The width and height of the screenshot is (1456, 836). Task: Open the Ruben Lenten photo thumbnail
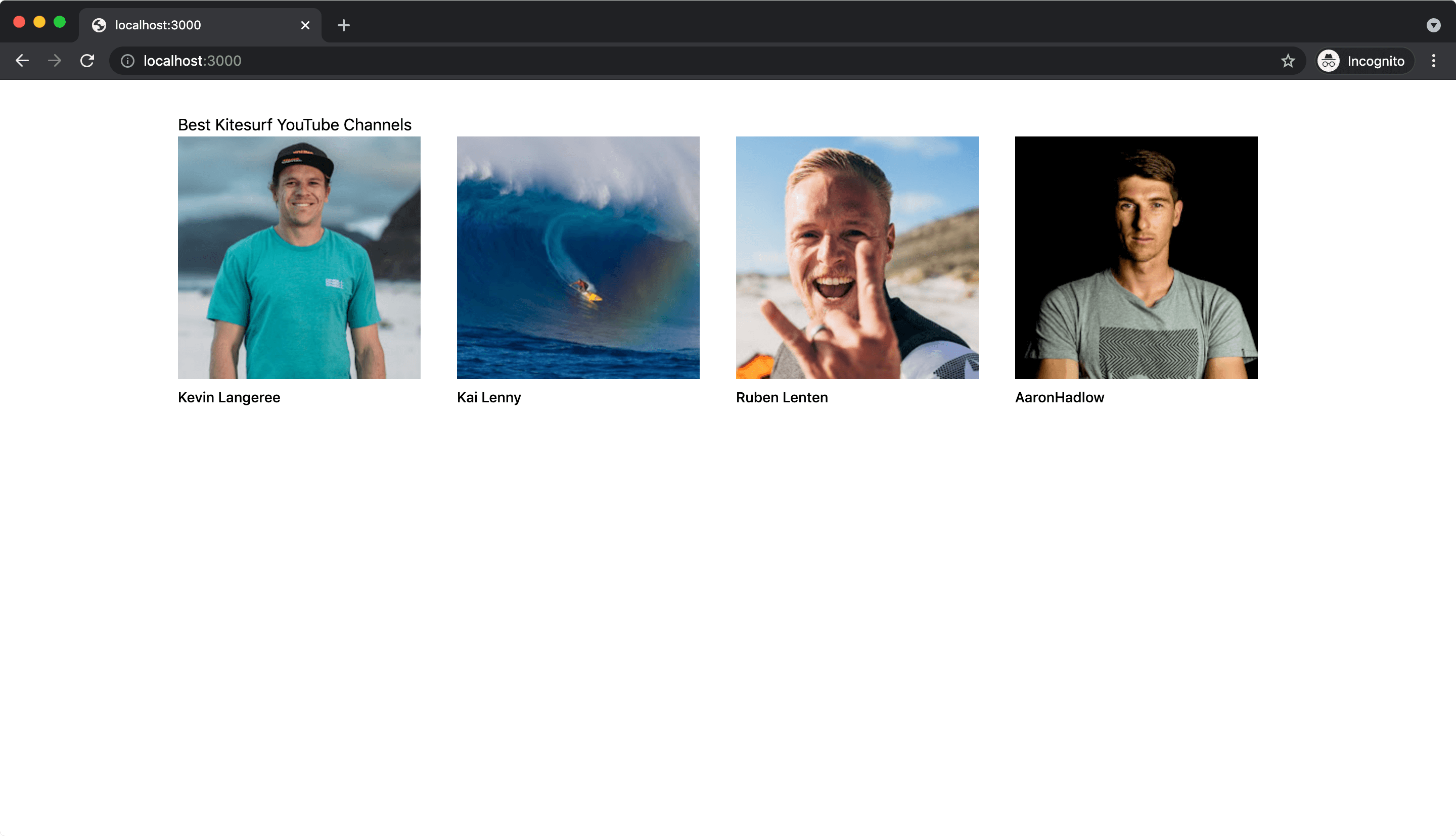[857, 257]
